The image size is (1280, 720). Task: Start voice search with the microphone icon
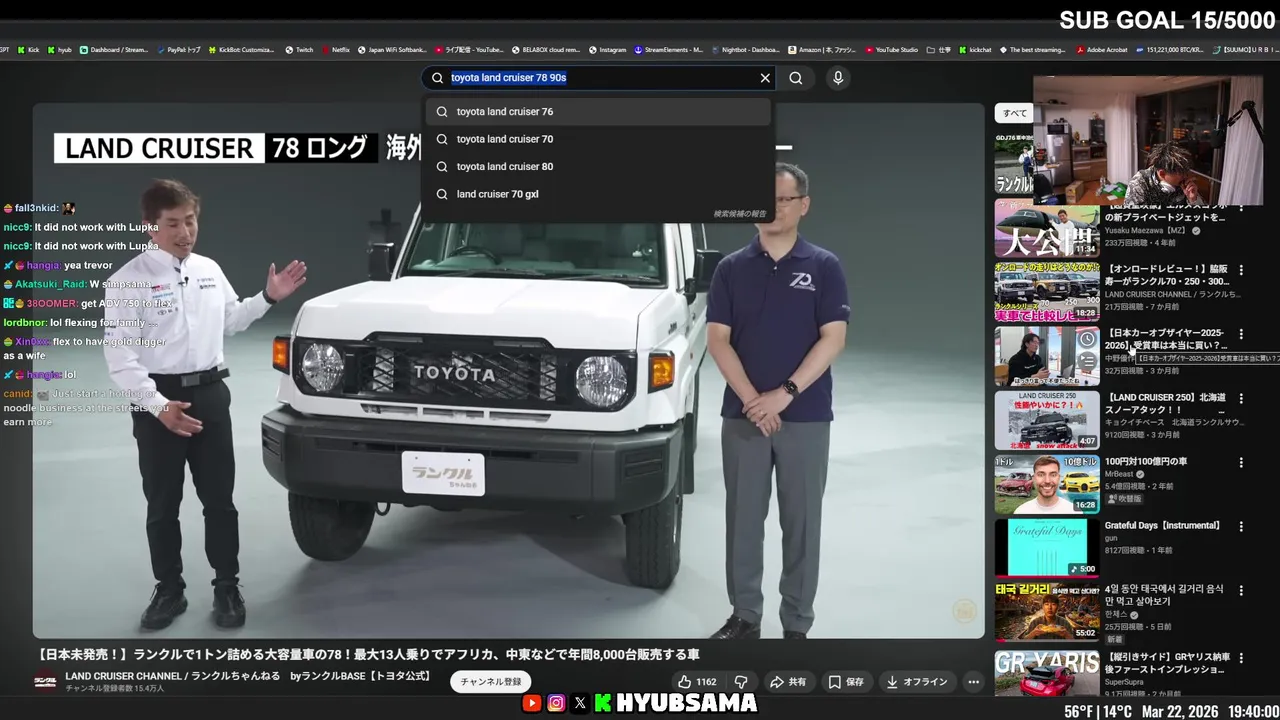(838, 78)
